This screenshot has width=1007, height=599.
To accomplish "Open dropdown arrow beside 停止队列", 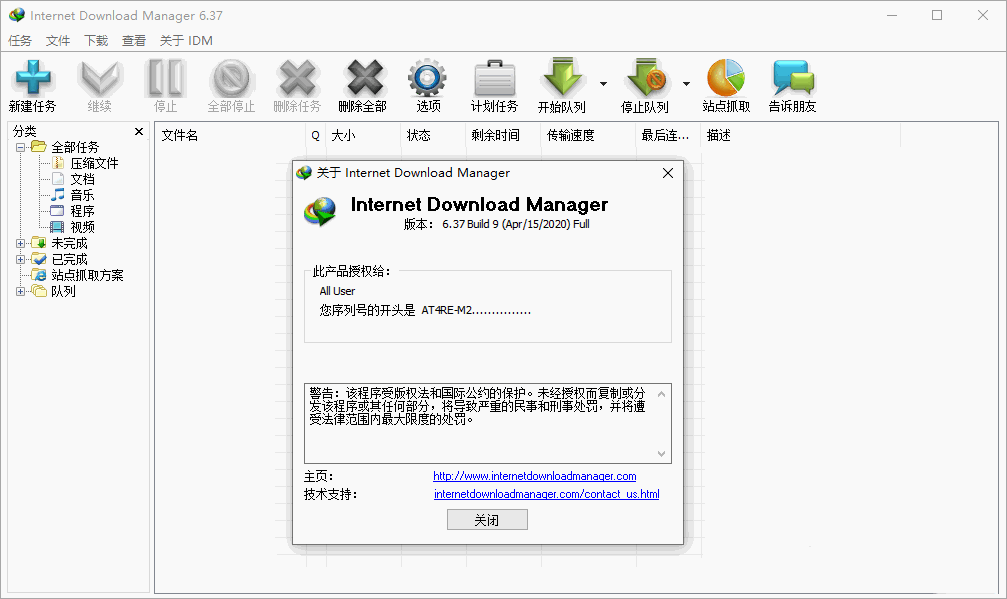I will point(686,83).
